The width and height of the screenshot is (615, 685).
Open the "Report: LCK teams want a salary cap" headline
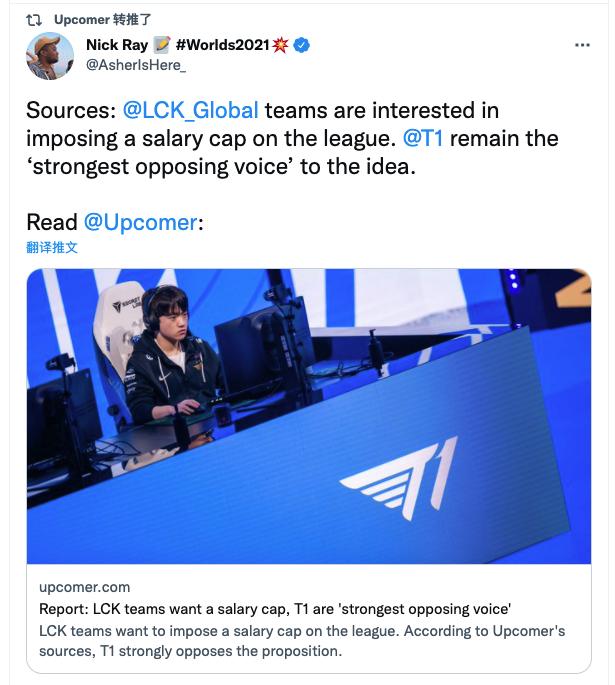click(x=275, y=609)
